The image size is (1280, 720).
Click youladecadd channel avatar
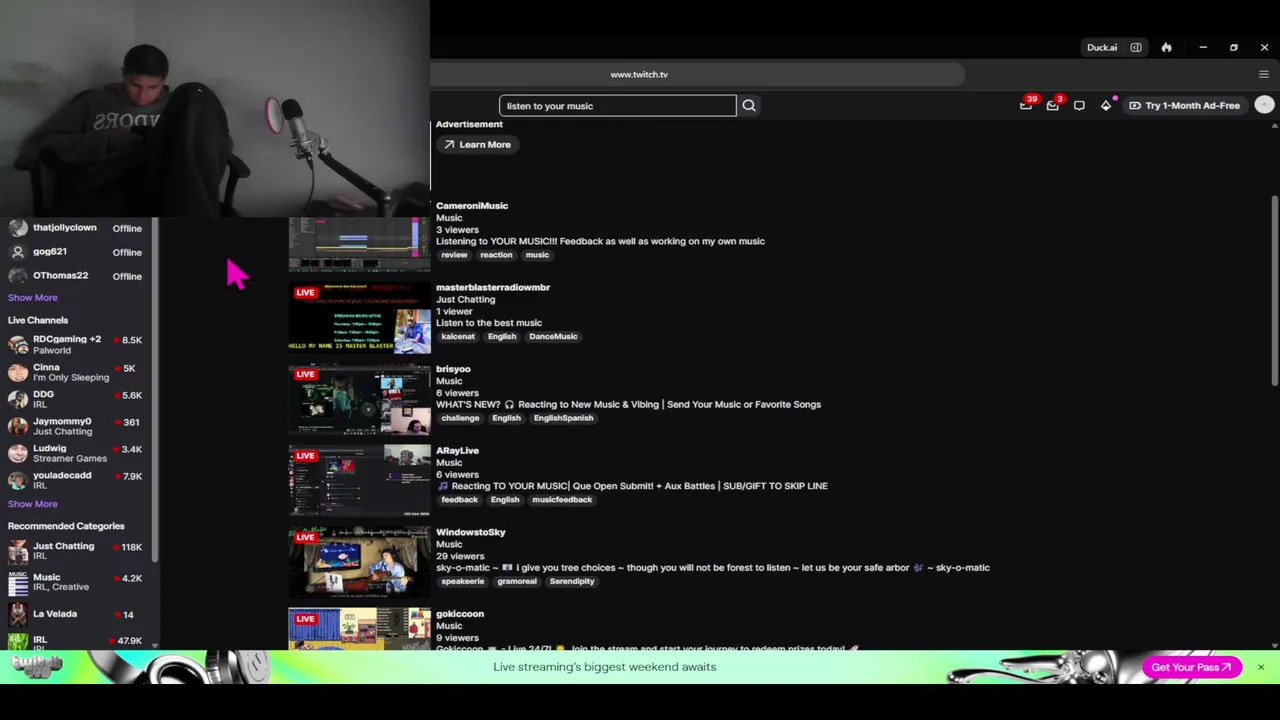(18, 480)
